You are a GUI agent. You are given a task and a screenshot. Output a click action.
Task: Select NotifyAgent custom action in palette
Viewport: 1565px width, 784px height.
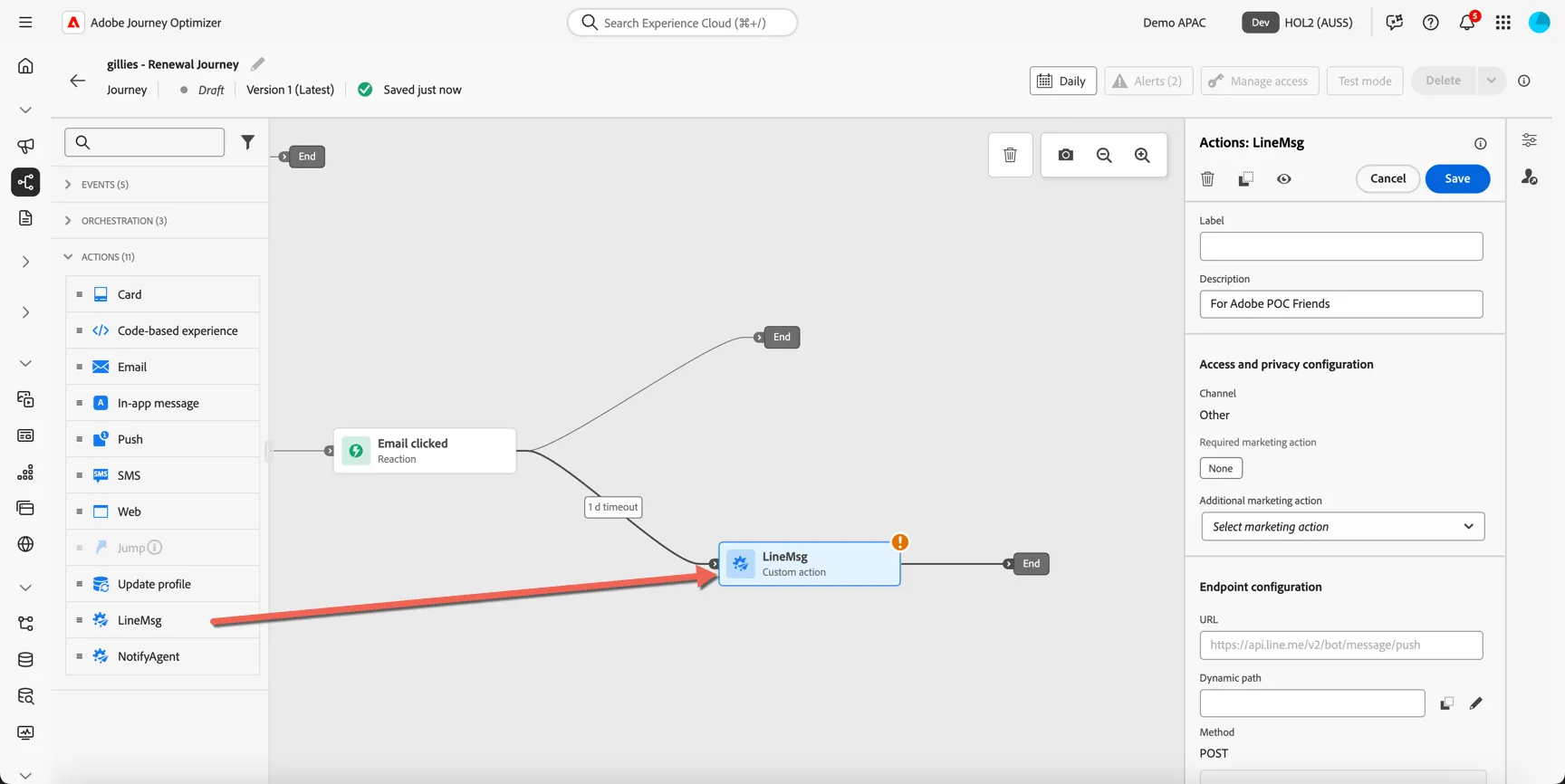coord(163,656)
